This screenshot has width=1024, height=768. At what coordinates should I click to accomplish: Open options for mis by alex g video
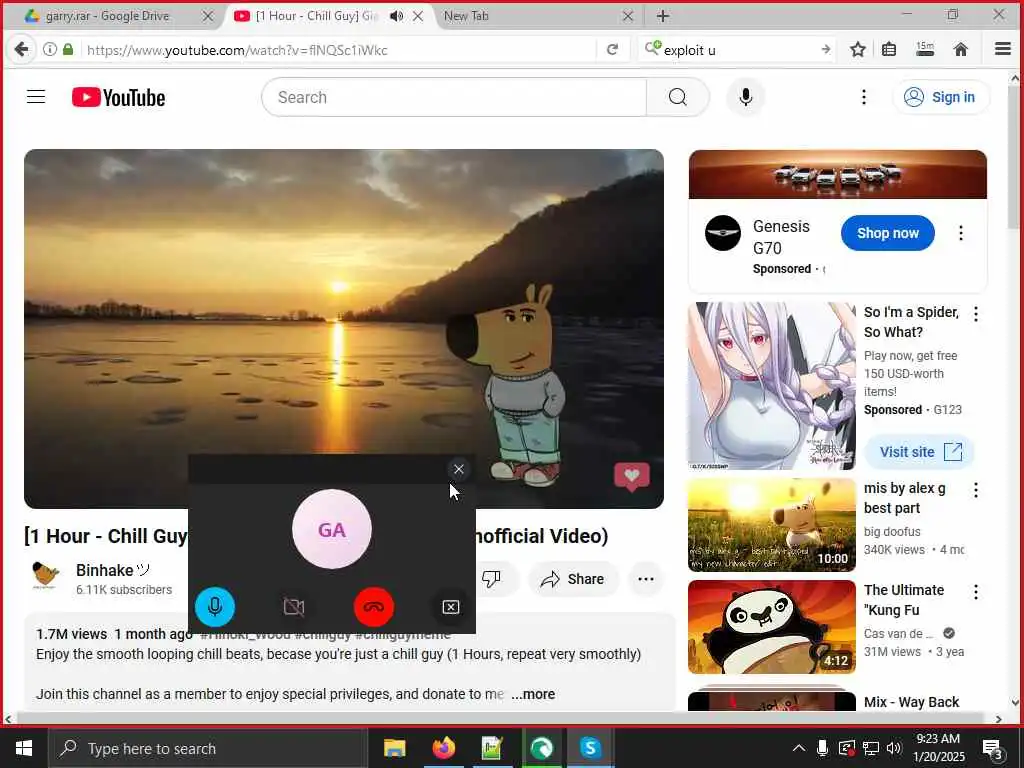tap(976, 490)
